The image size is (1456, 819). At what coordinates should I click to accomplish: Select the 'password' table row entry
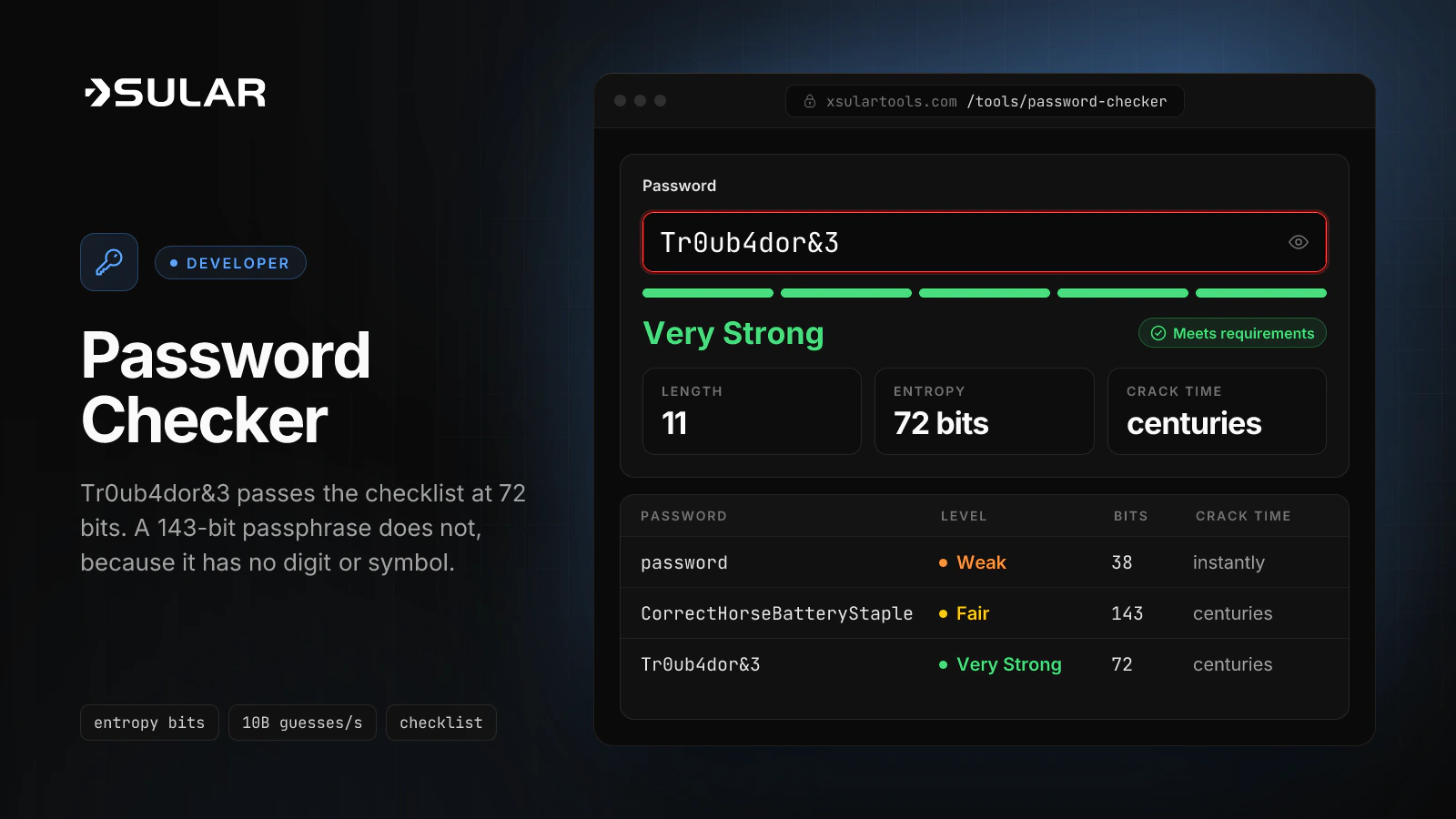pos(684,562)
